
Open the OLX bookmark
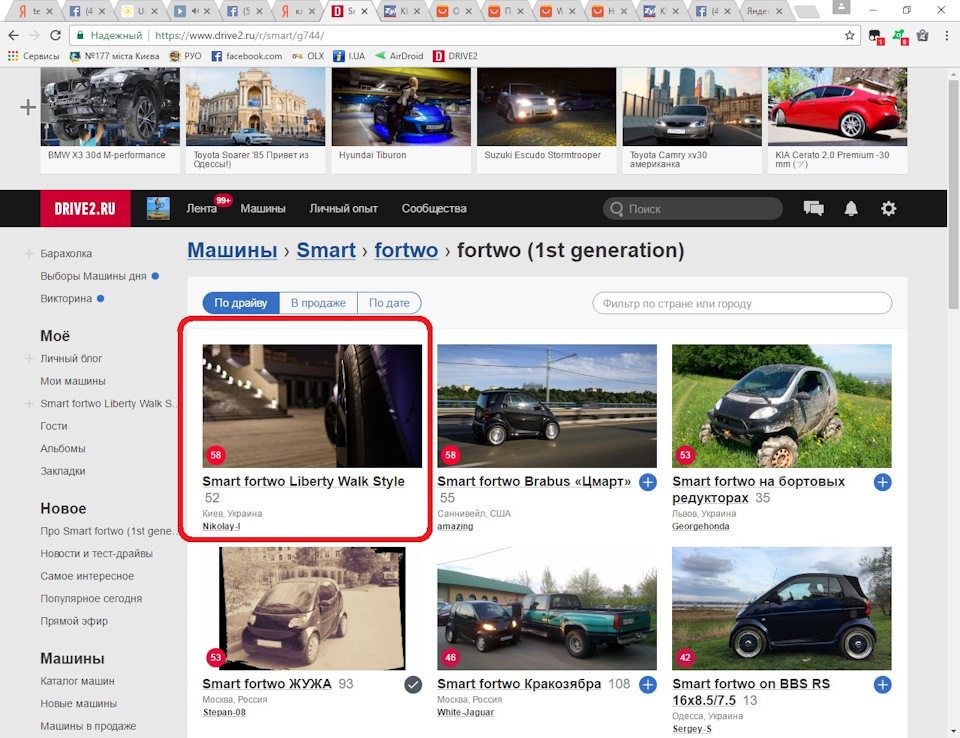[308, 56]
